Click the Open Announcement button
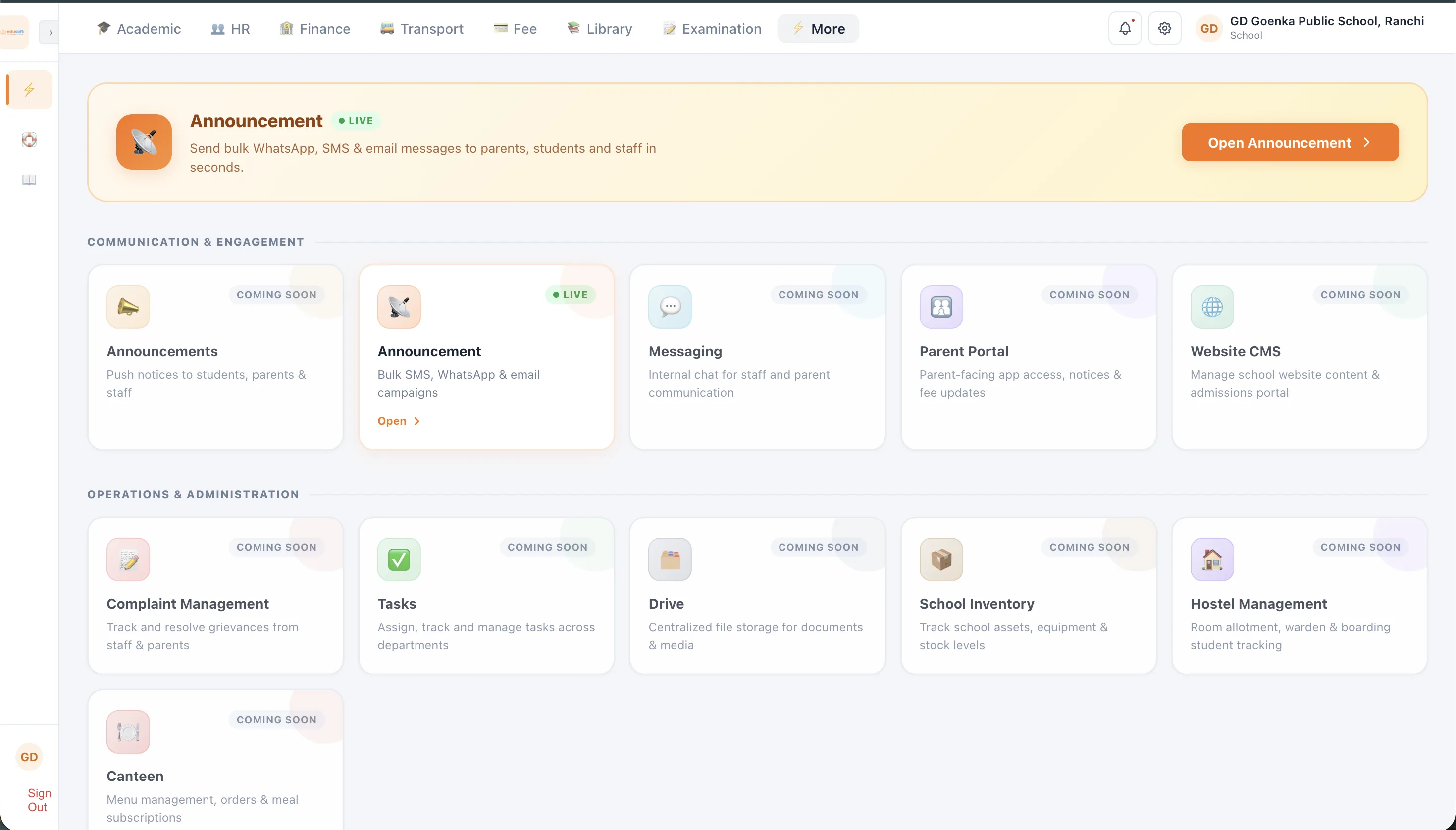Viewport: 1456px width, 830px height. coord(1290,143)
